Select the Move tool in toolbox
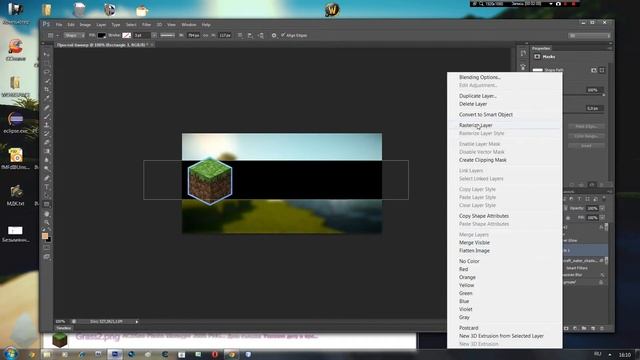Viewport: 640px width, 360px height. tap(47, 54)
